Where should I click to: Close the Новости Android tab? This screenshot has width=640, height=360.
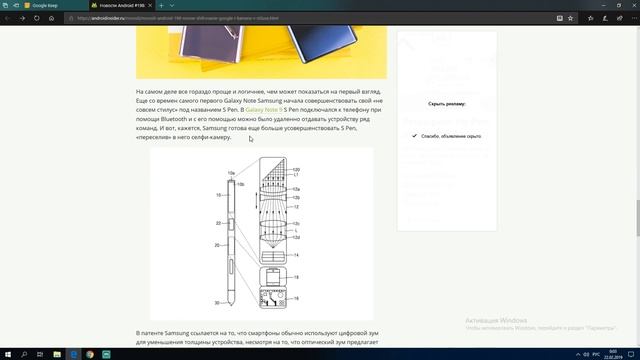[x=150, y=5]
